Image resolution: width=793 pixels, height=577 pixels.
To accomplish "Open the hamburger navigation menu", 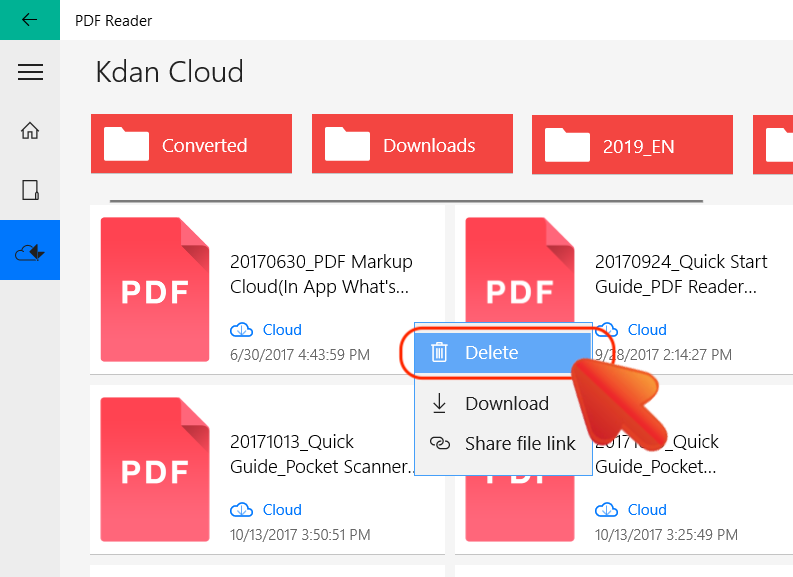I will pos(30,72).
